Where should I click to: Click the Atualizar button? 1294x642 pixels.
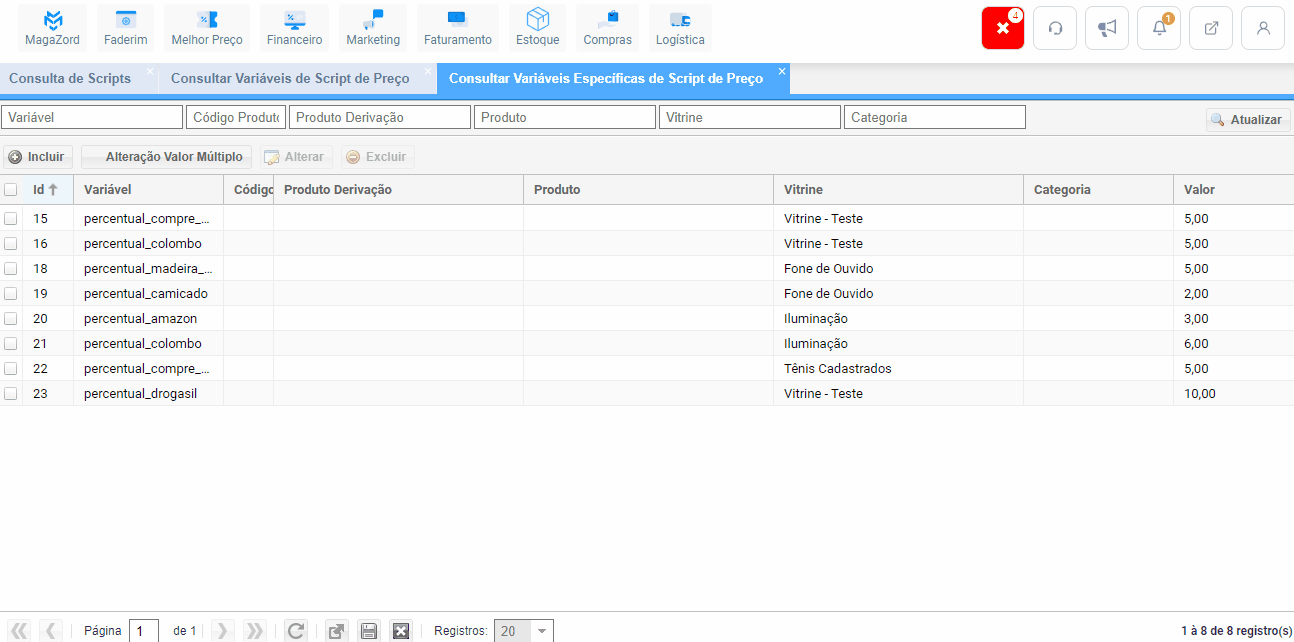pos(1248,119)
